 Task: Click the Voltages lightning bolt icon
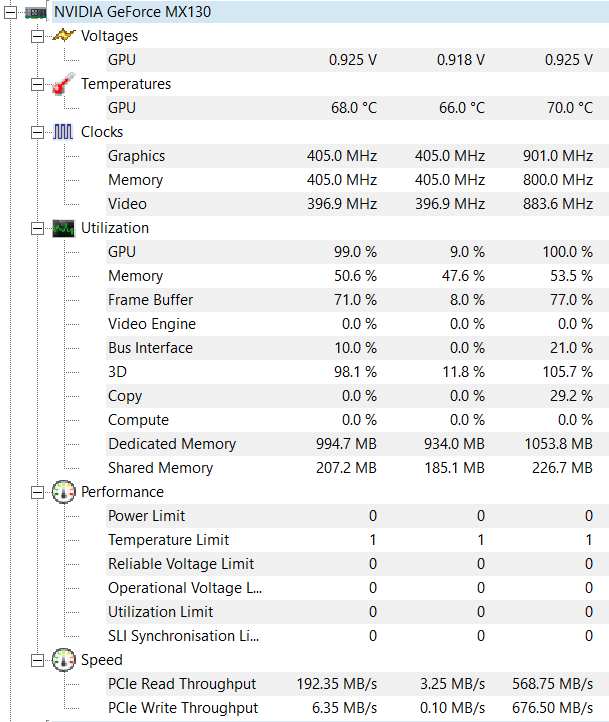(63, 36)
